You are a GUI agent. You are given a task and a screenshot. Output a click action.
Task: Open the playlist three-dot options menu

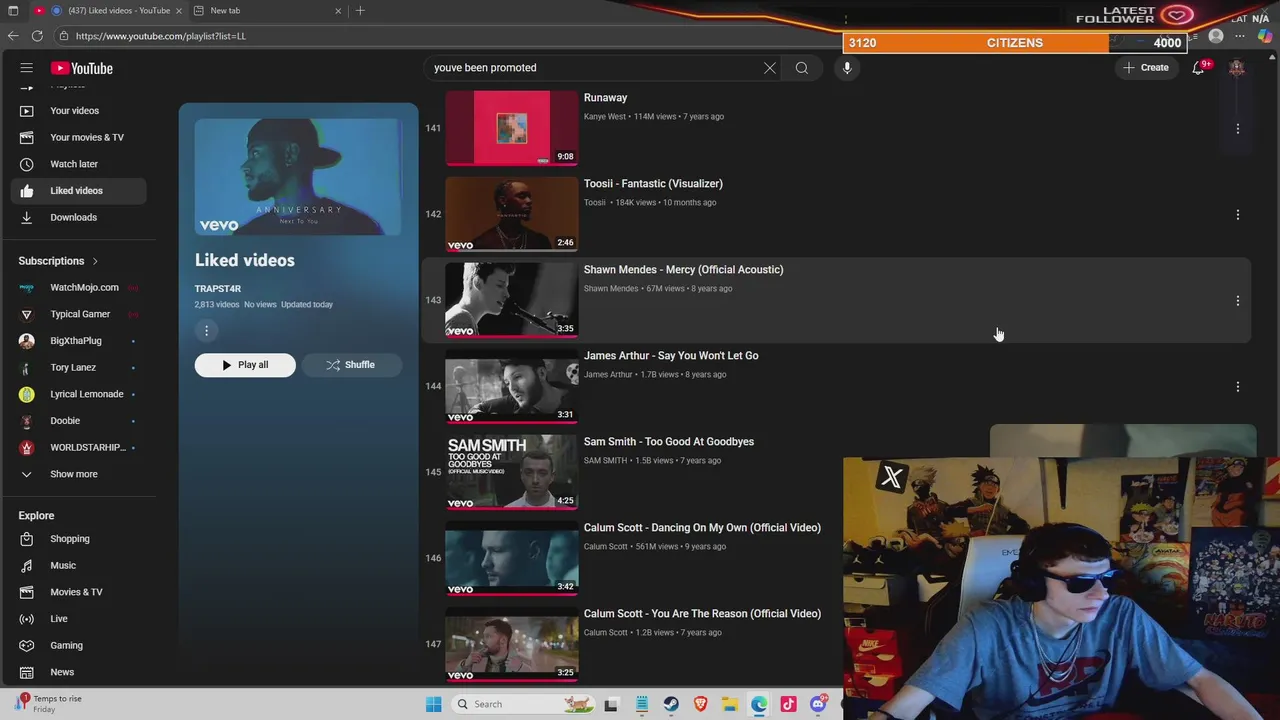(x=206, y=331)
